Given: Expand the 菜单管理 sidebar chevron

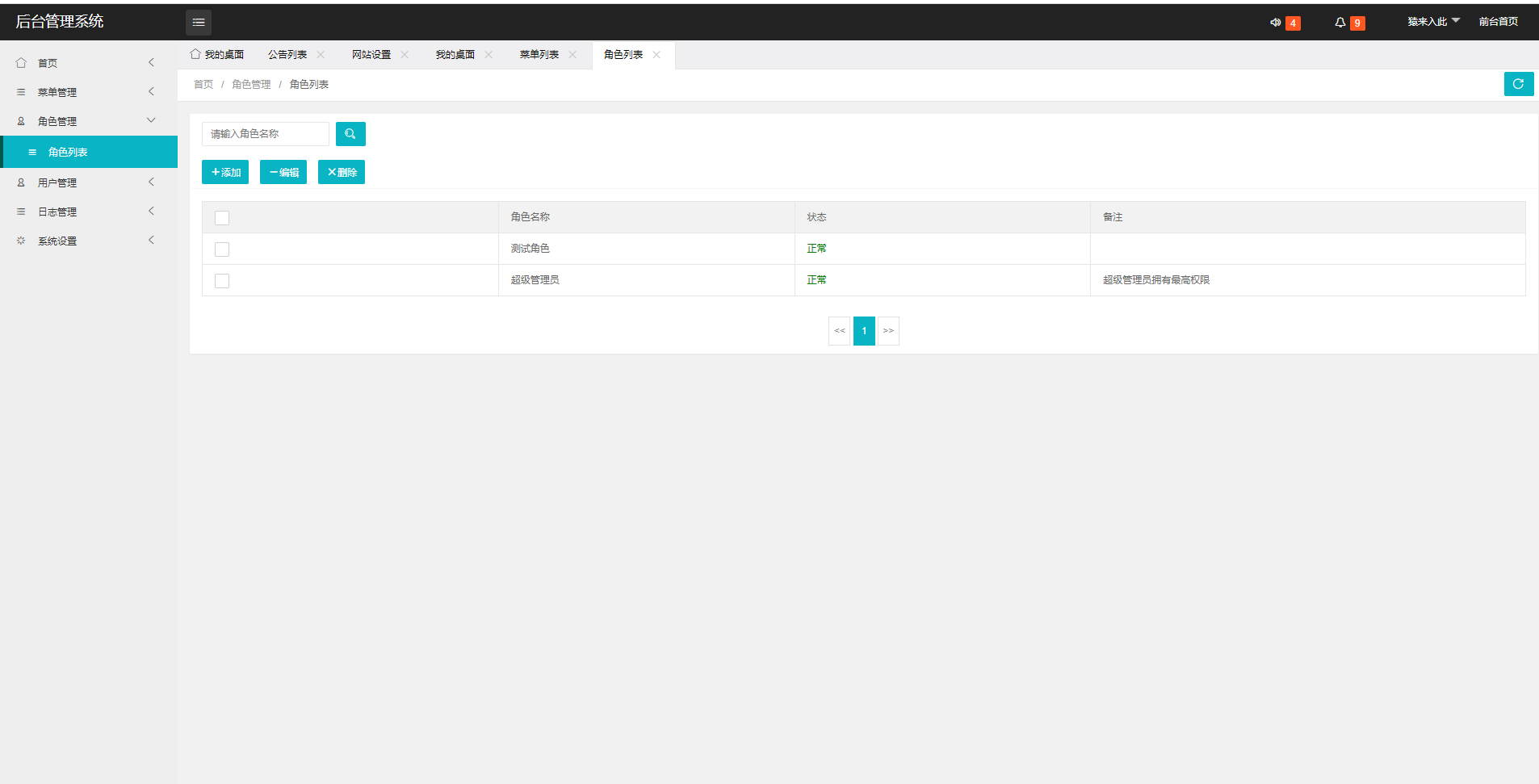Looking at the screenshot, I should coord(151,91).
